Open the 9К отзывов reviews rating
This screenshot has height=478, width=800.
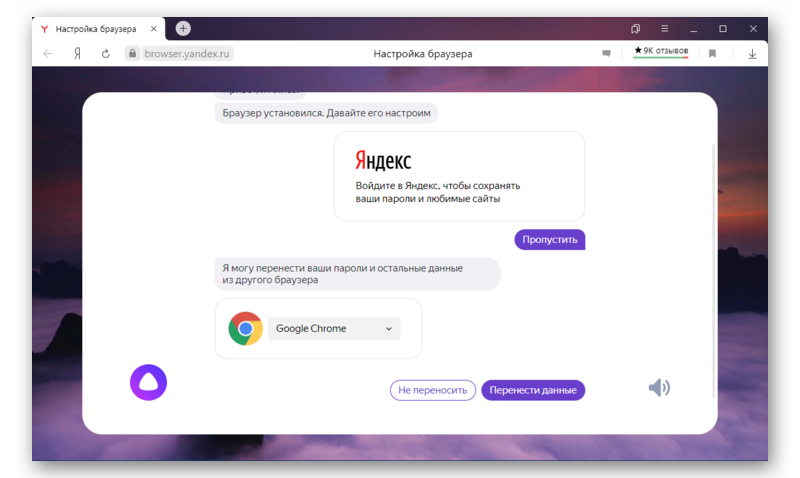tap(661, 52)
